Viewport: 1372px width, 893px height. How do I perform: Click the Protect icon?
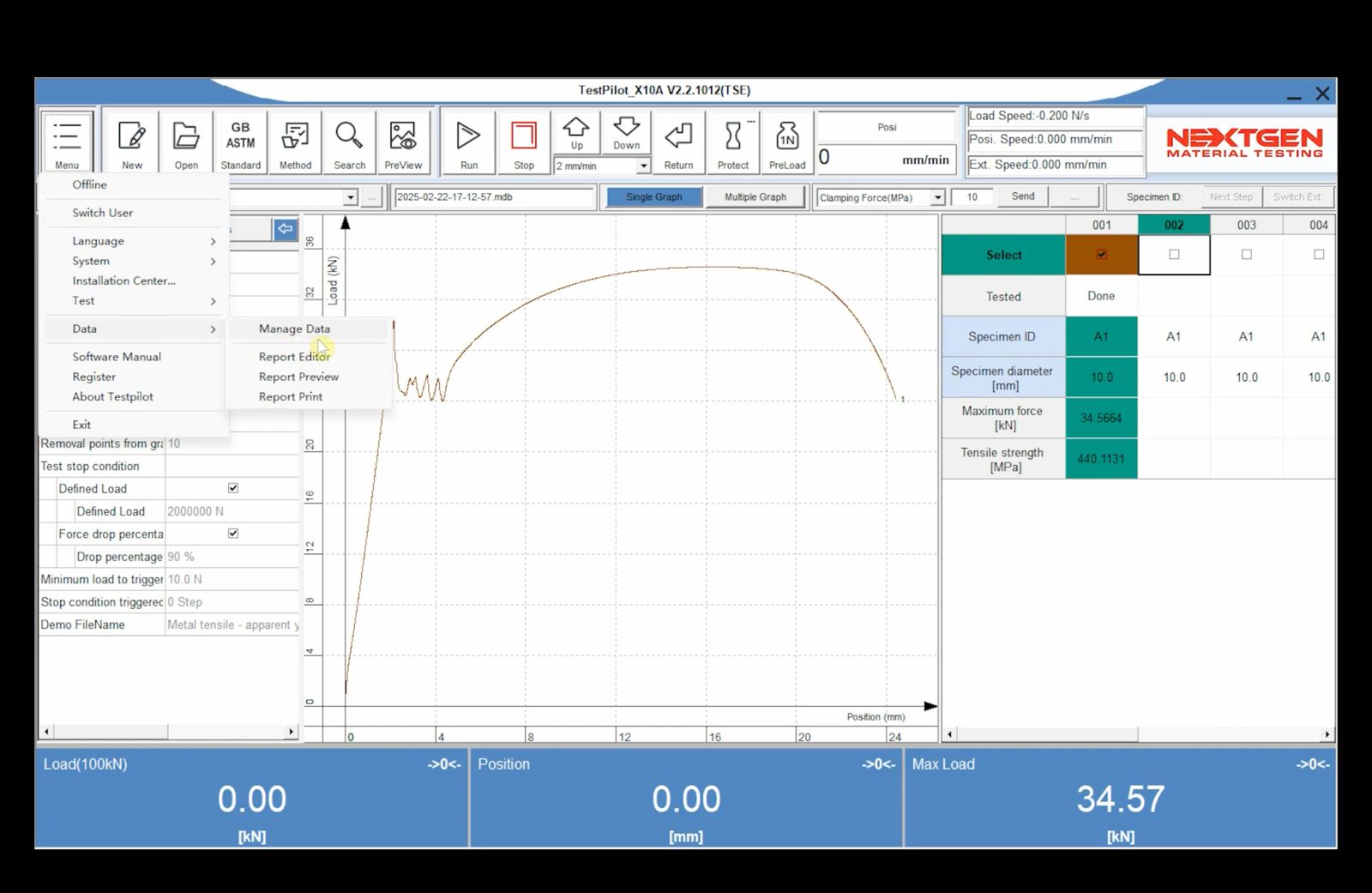(x=733, y=142)
